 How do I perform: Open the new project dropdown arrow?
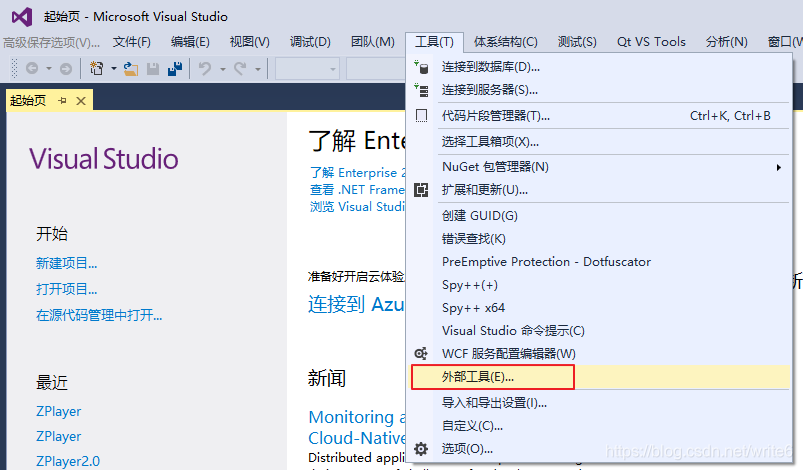pos(114,68)
